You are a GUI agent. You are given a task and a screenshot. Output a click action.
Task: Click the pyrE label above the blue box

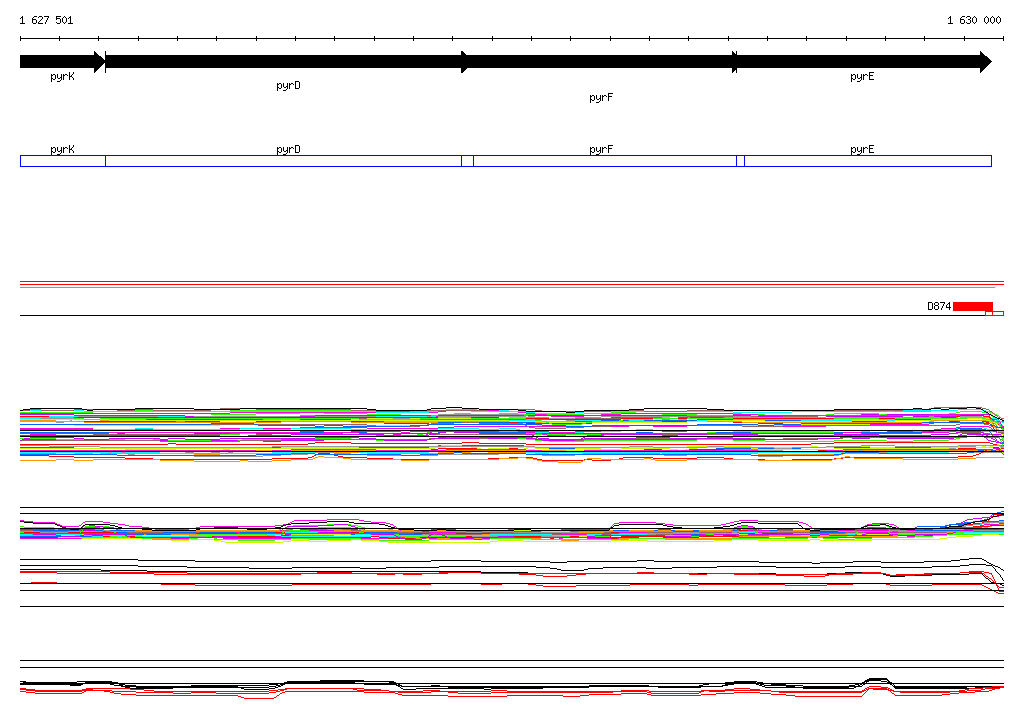(863, 150)
